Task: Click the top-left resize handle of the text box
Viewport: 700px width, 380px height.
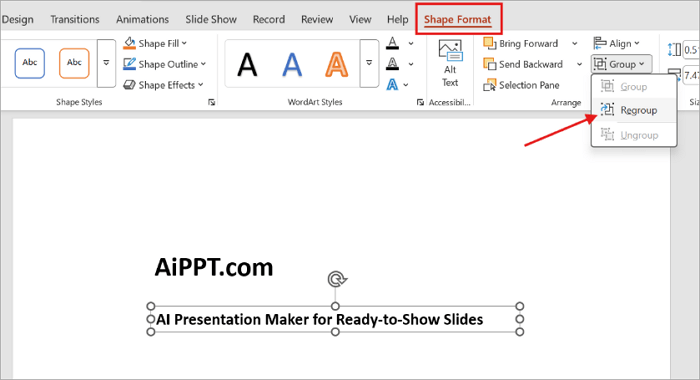Action: [151, 306]
